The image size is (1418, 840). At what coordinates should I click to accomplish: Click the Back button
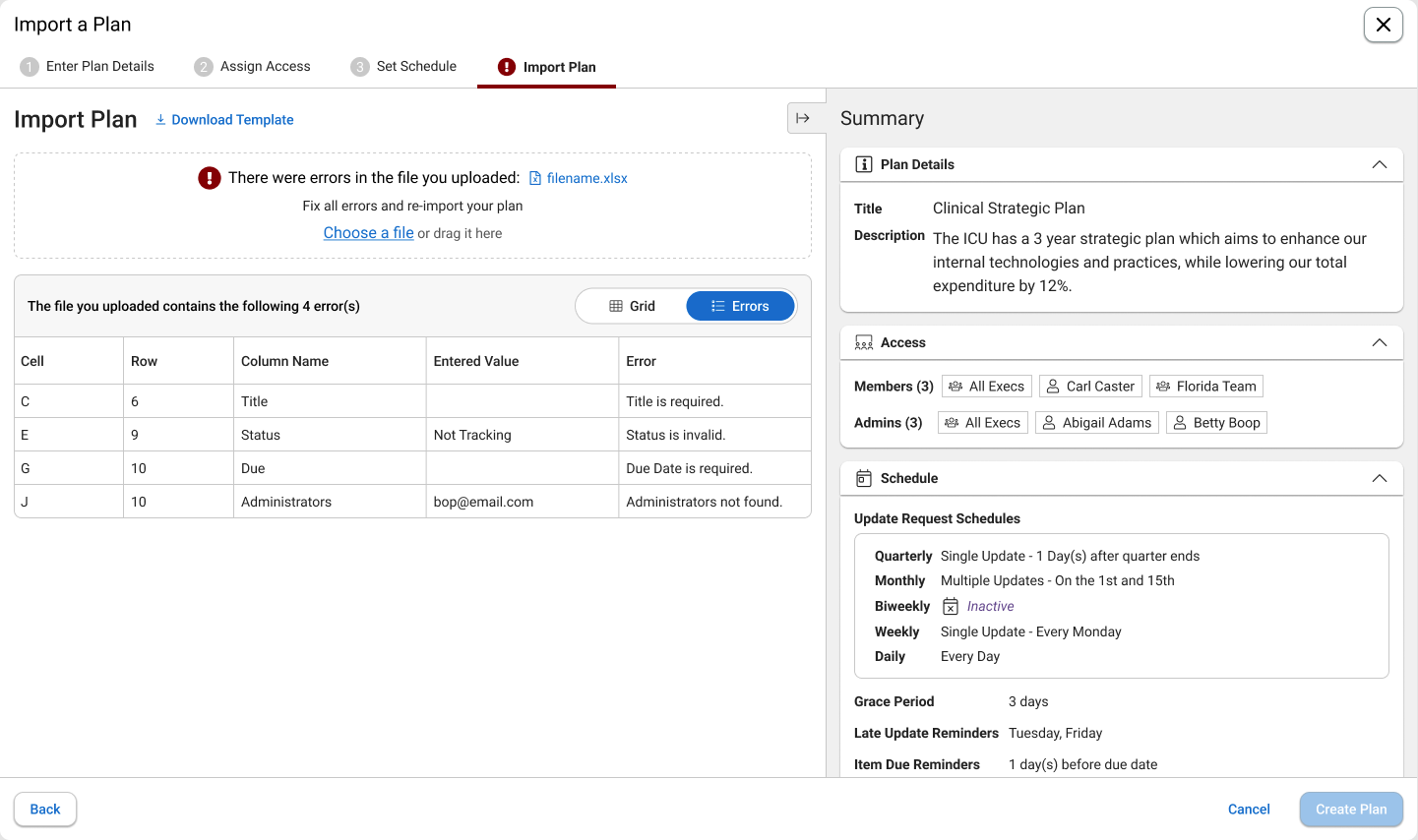coord(45,810)
